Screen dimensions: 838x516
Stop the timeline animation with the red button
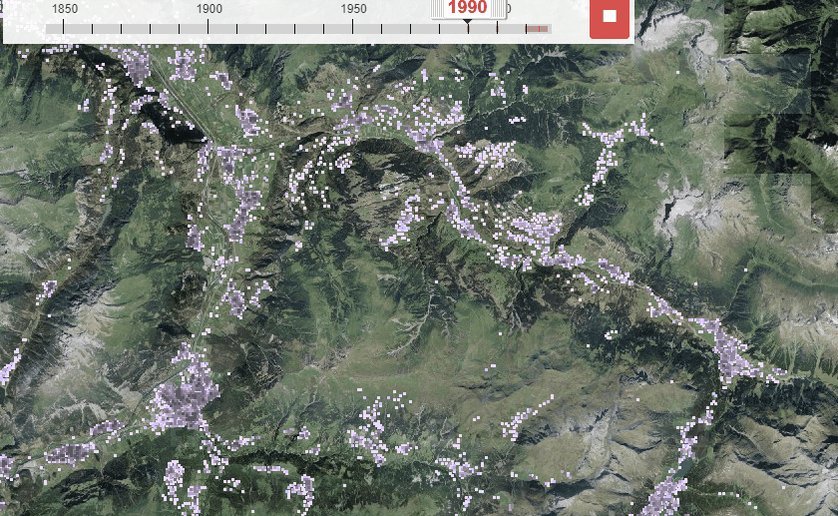click(609, 18)
